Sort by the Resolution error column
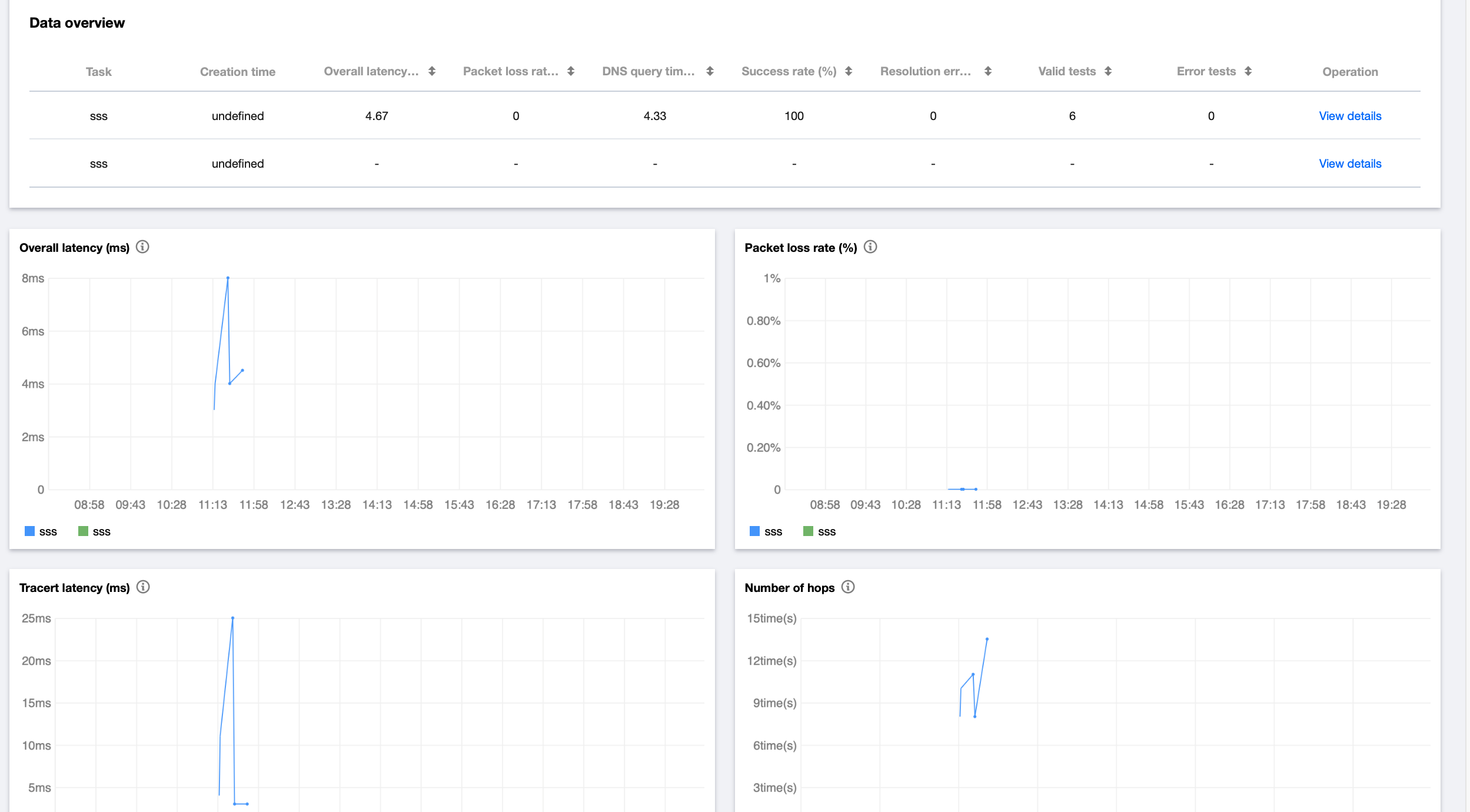The width and height of the screenshot is (1470, 812). click(988, 71)
